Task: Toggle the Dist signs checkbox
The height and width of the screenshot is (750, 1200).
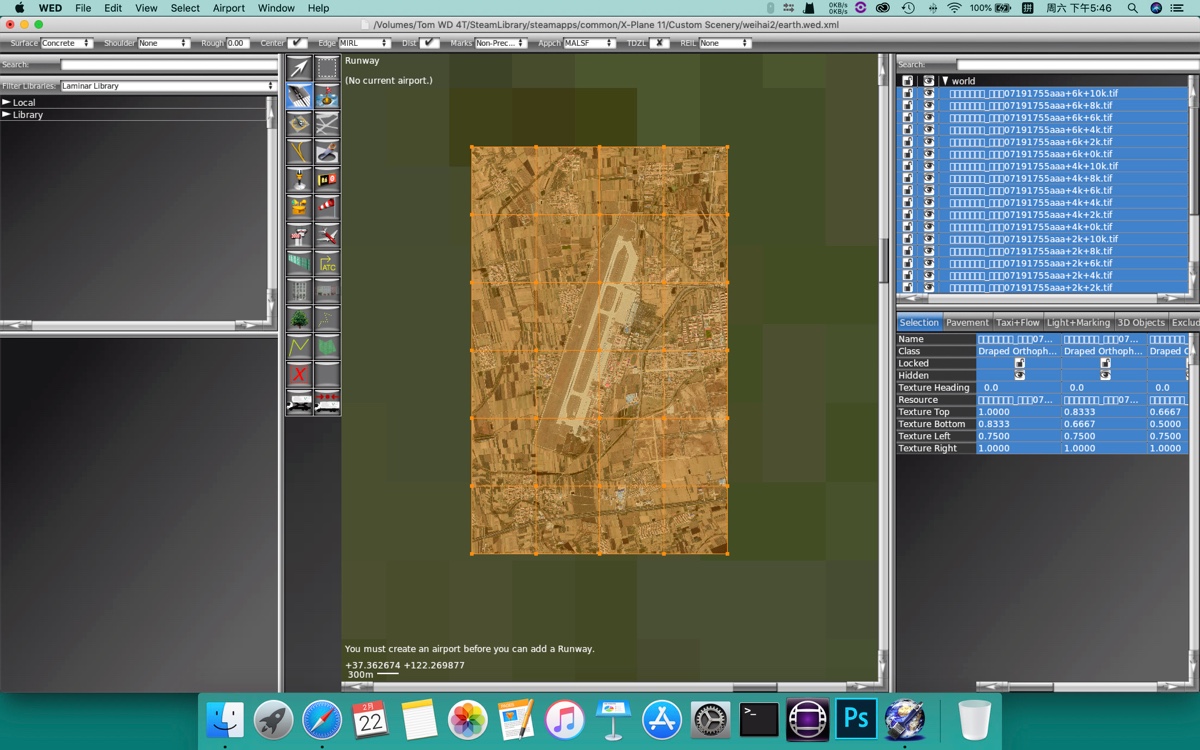Action: pyautogui.click(x=429, y=43)
